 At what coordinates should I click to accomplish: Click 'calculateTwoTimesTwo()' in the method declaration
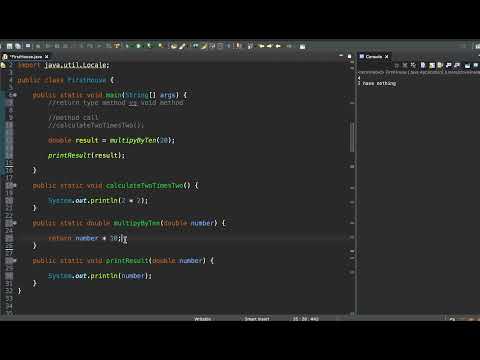tap(148, 185)
